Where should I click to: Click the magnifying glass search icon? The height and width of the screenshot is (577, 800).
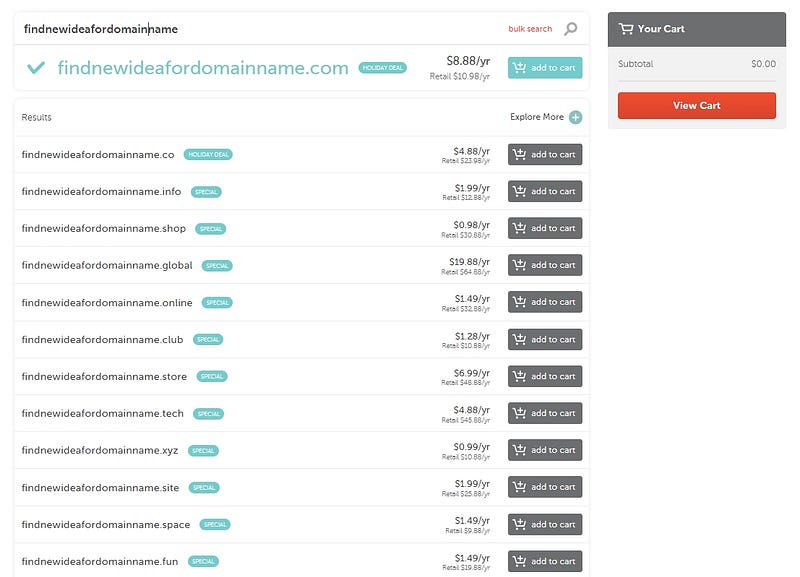[570, 29]
